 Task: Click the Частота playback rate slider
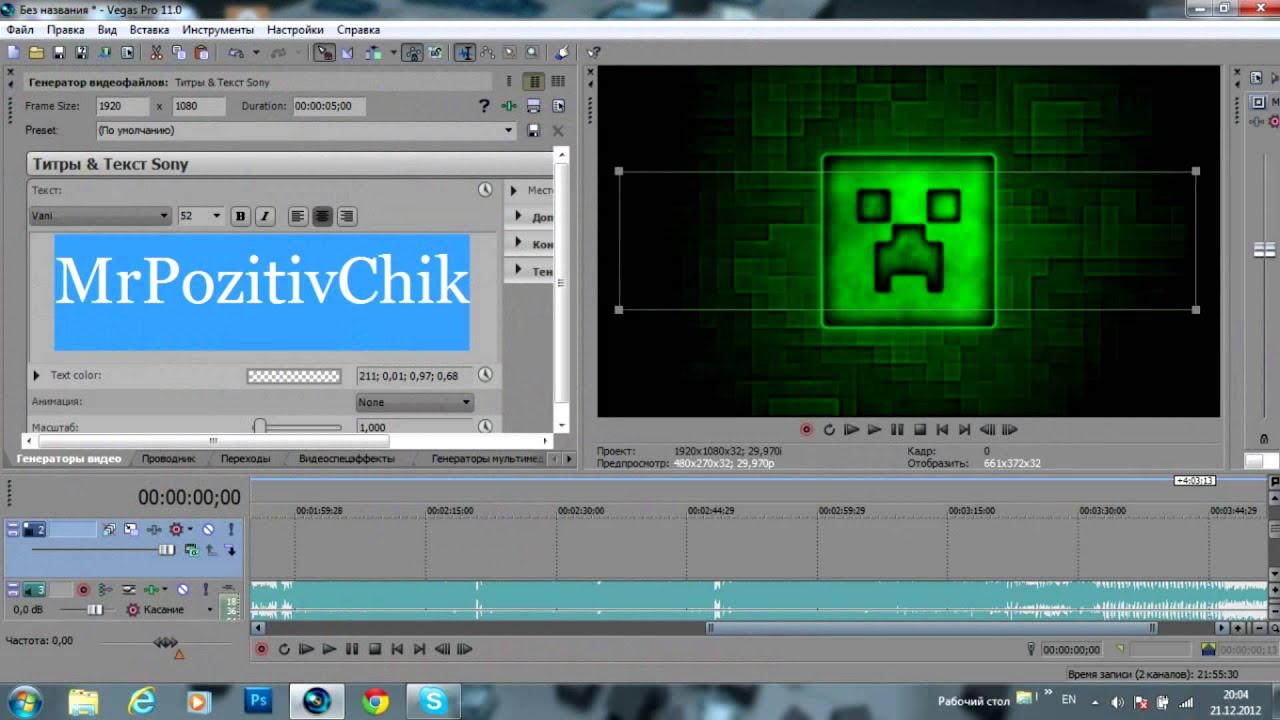[x=165, y=642]
